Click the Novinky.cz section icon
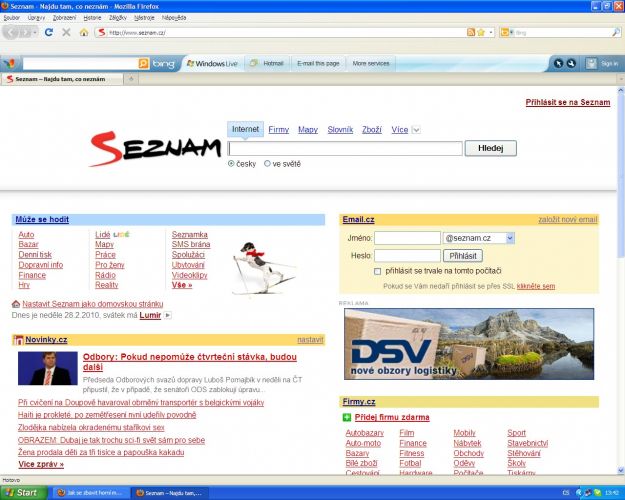Image resolution: width=625 pixels, height=500 pixels. pos(18,340)
